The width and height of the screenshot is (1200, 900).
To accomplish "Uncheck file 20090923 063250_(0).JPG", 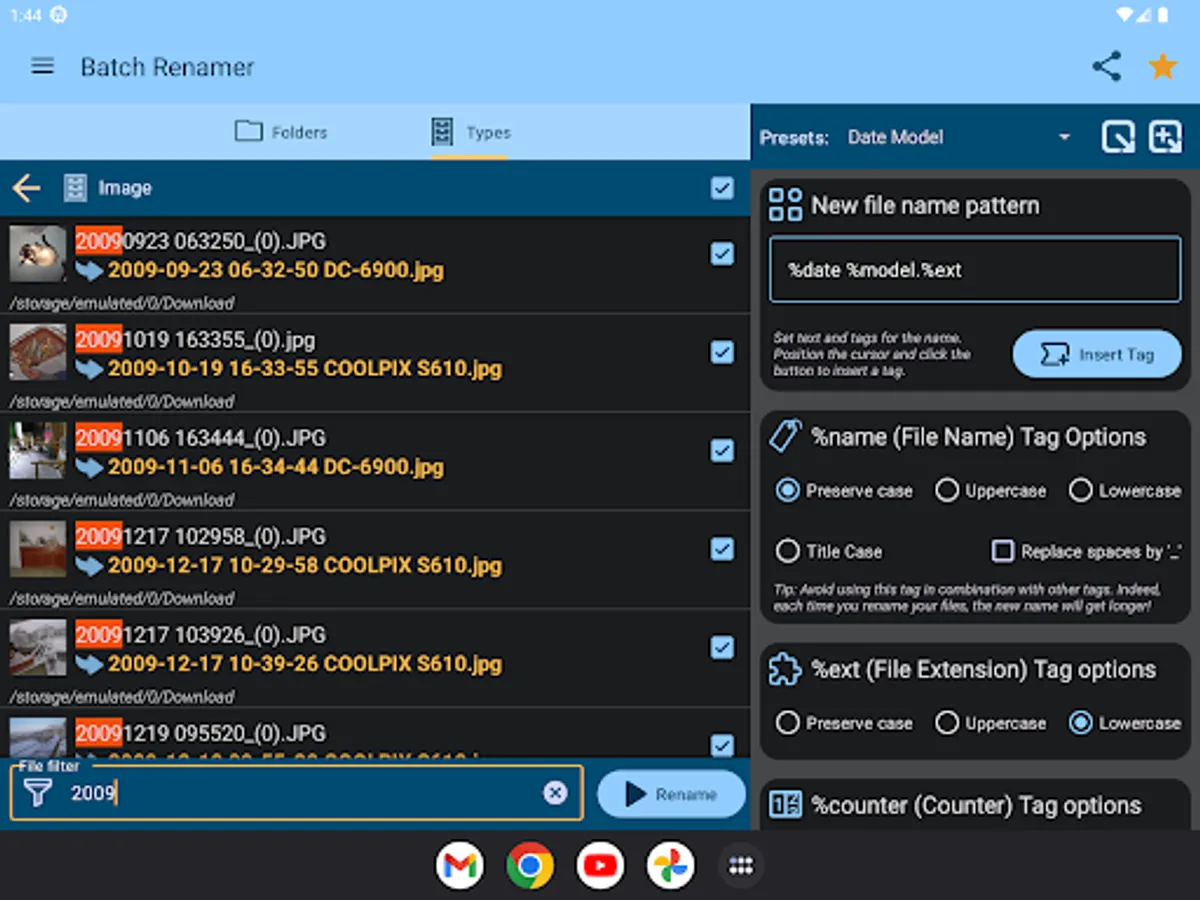I will [722, 254].
